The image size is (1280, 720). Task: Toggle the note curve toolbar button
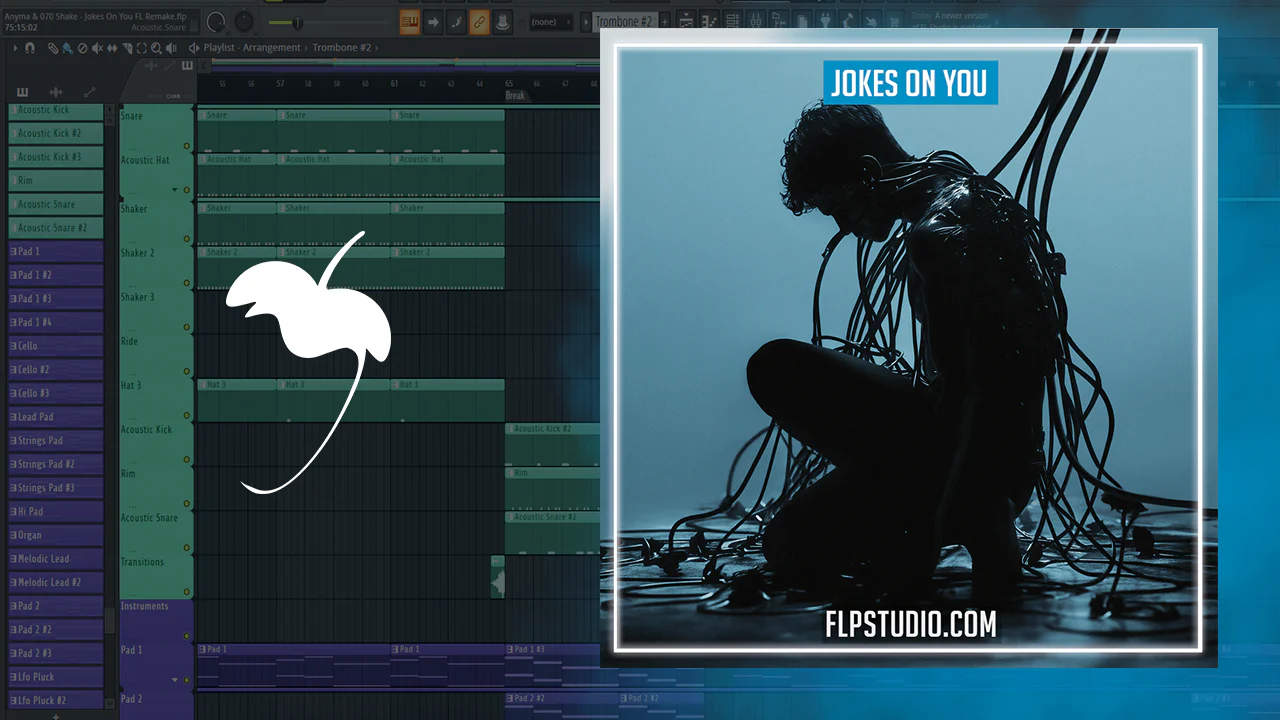point(456,21)
